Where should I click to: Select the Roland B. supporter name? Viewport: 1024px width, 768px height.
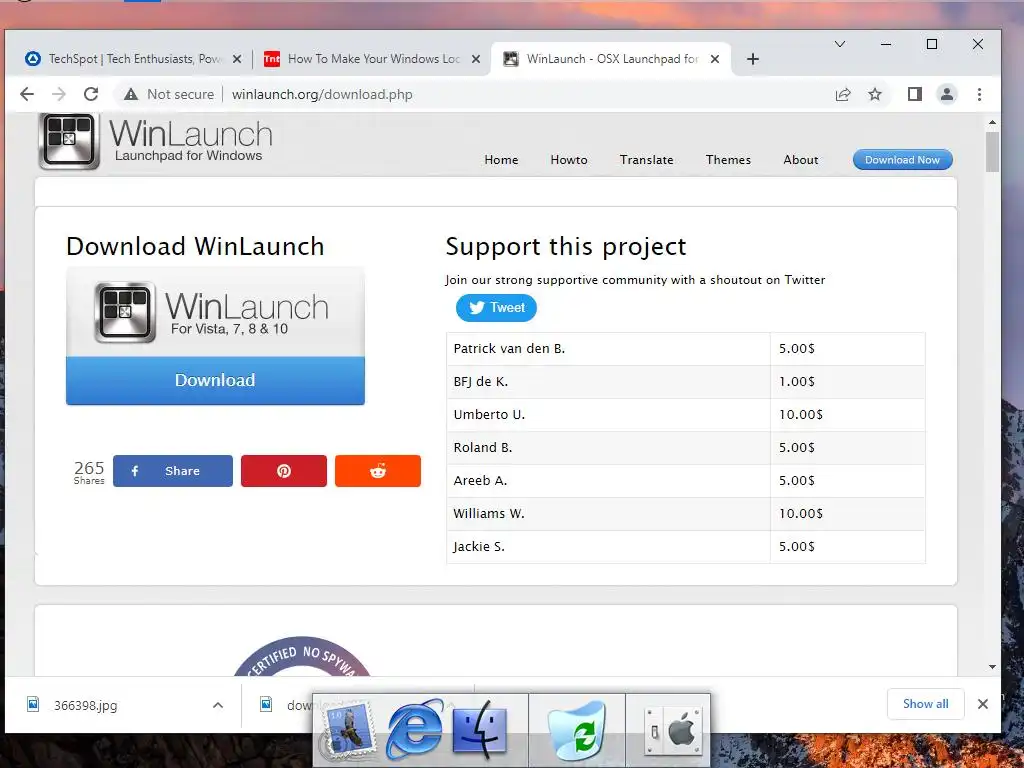(x=483, y=447)
